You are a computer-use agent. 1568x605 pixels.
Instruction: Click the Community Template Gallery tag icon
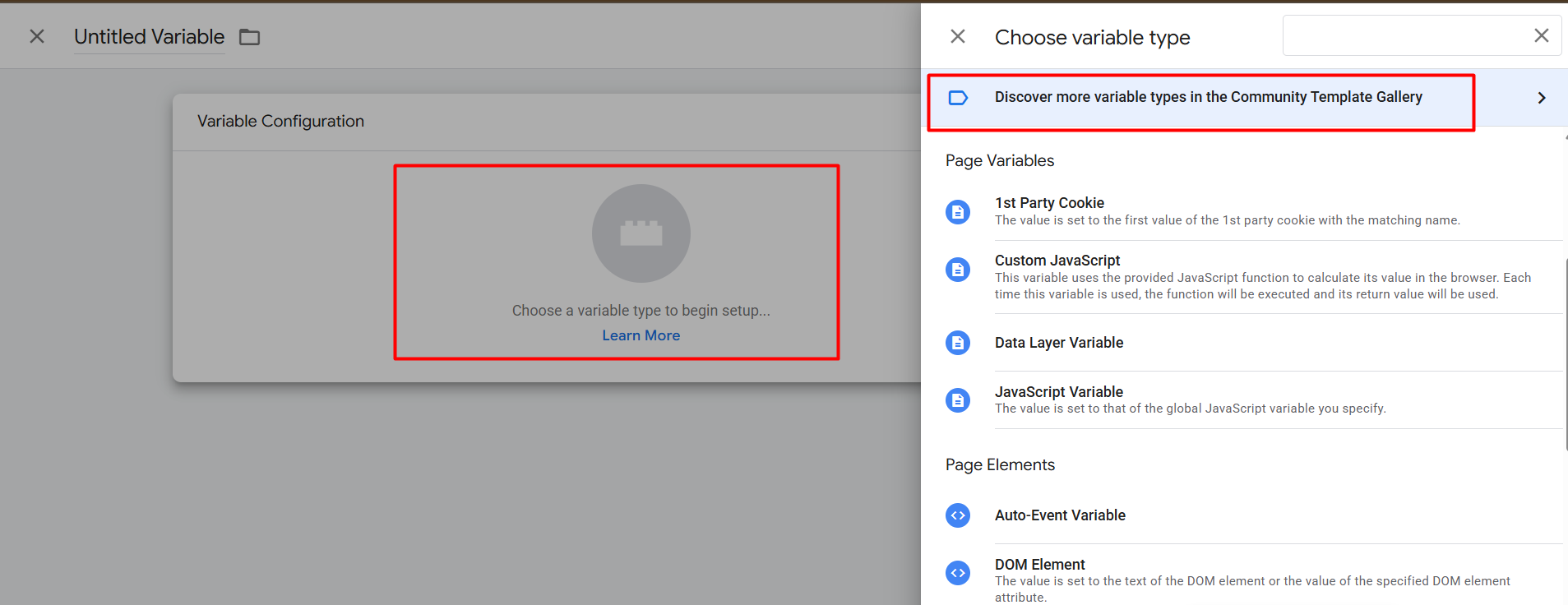pos(958,98)
